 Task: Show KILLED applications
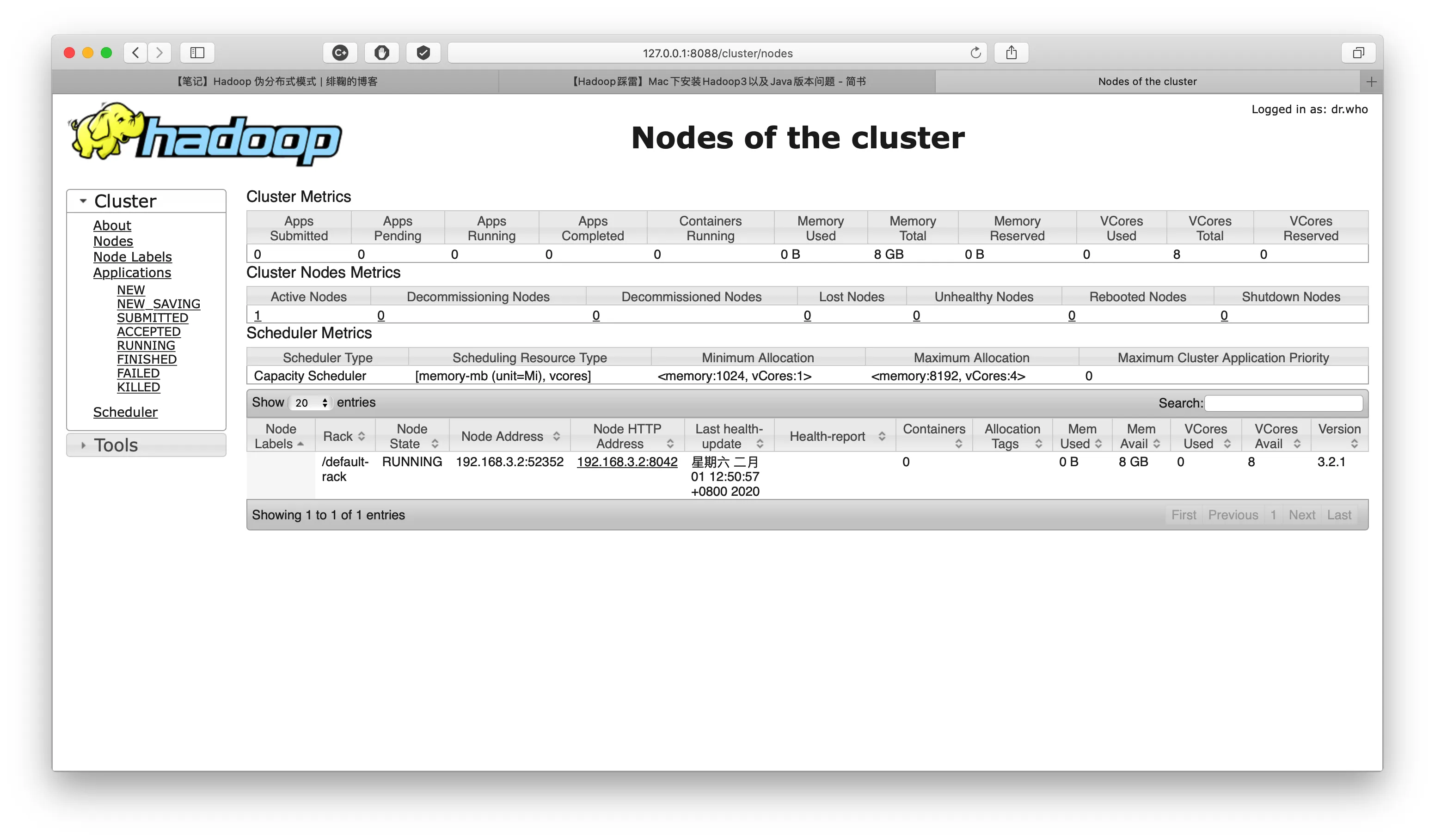pyautogui.click(x=138, y=387)
